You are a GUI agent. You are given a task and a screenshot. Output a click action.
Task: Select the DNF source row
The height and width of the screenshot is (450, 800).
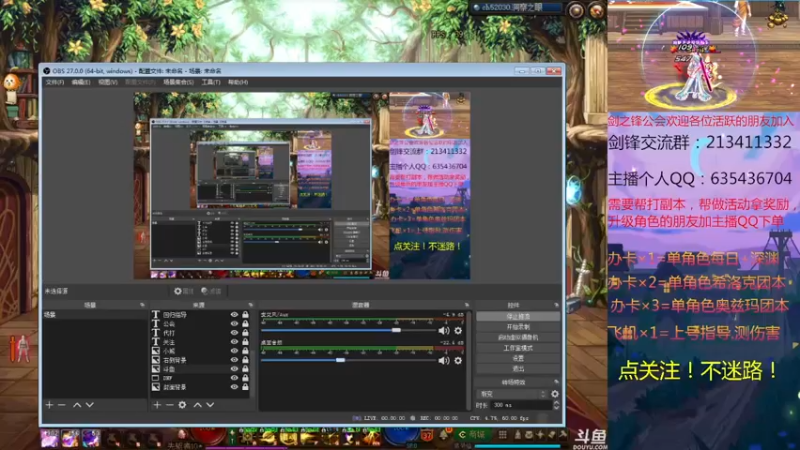(202, 378)
